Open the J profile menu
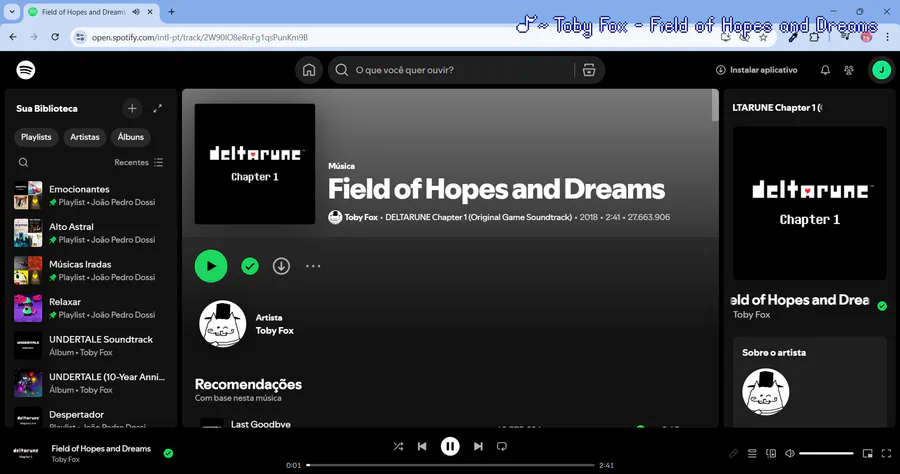The image size is (900, 474). pyautogui.click(x=882, y=70)
